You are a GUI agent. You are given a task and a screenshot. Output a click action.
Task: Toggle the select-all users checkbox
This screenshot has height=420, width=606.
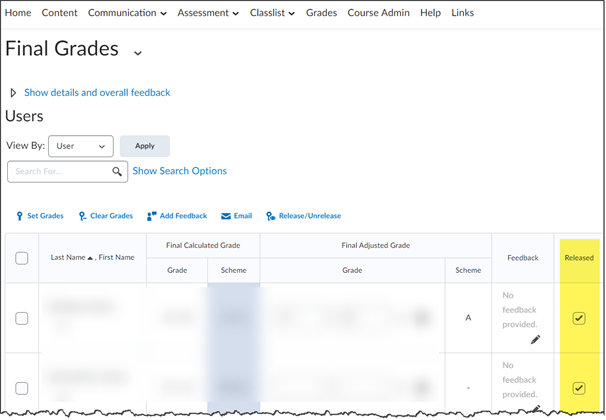(22, 258)
